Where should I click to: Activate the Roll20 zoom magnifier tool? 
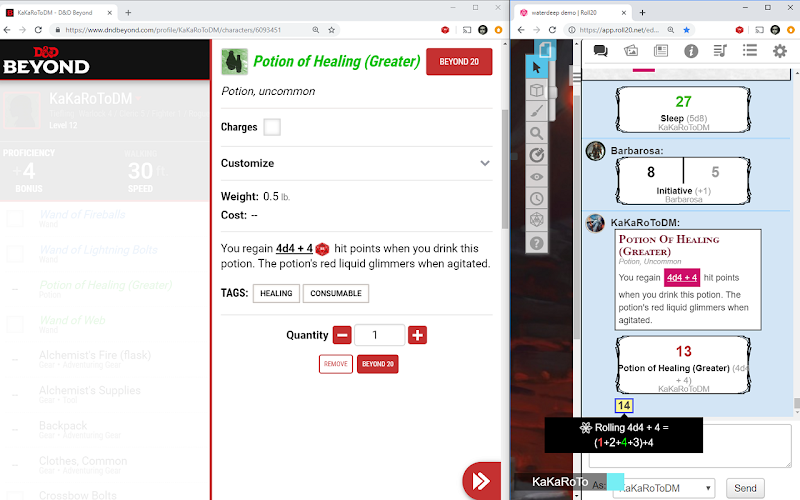click(x=536, y=134)
